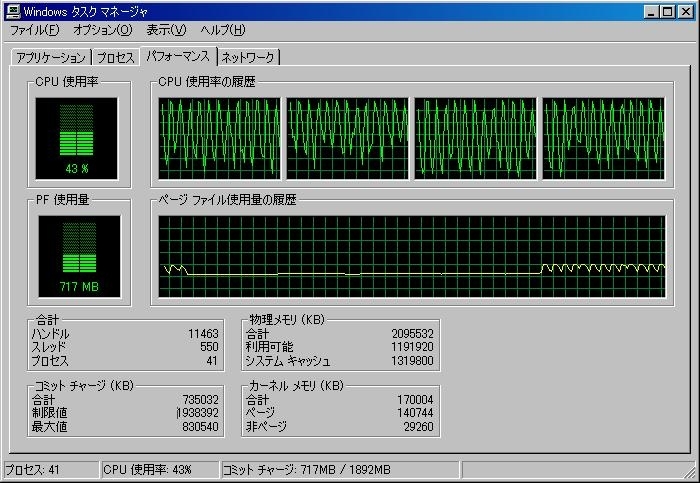Click kernel memory total 170004

pos(415,400)
